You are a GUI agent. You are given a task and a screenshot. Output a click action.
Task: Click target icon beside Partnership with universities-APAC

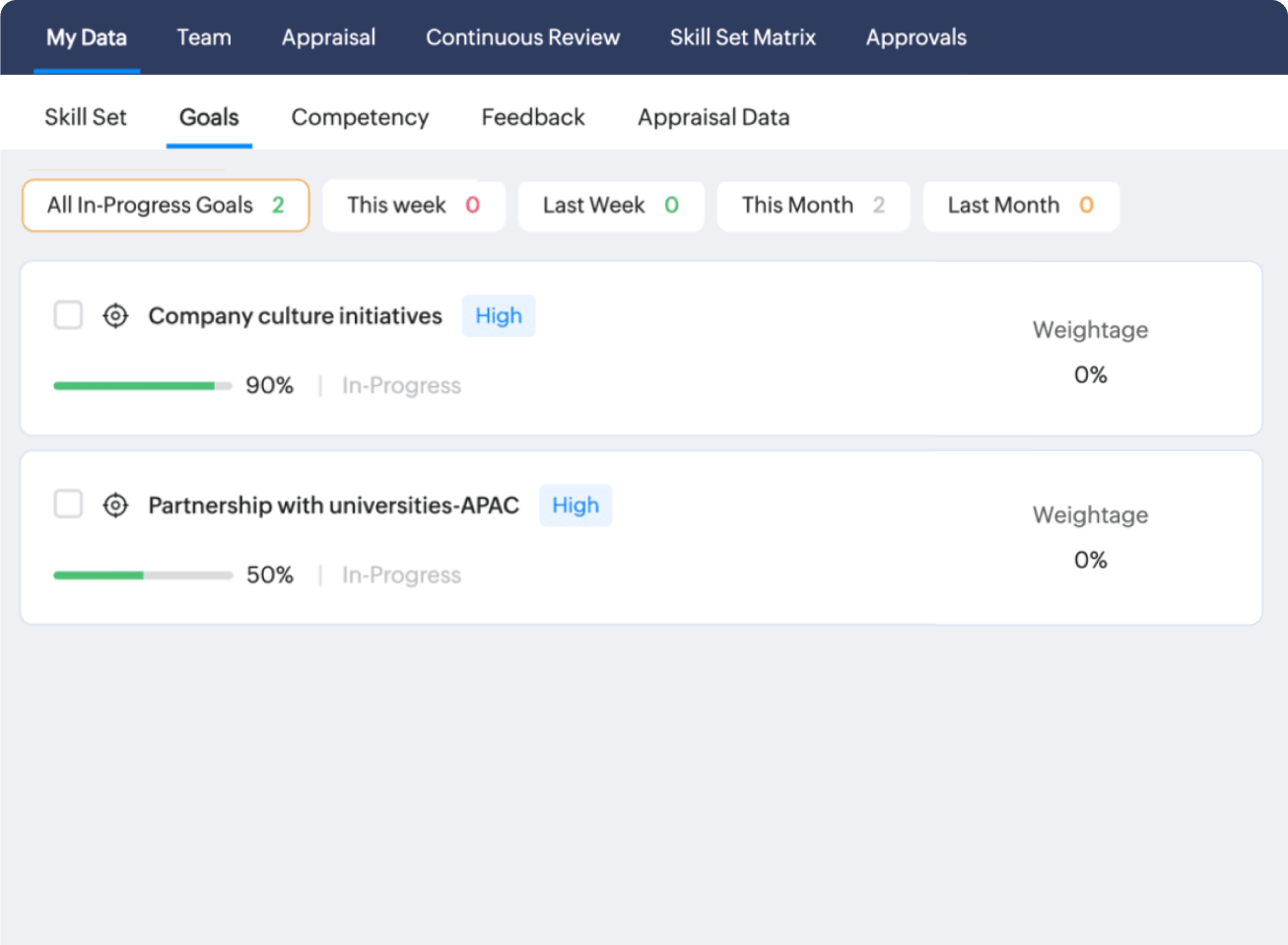[x=115, y=506]
